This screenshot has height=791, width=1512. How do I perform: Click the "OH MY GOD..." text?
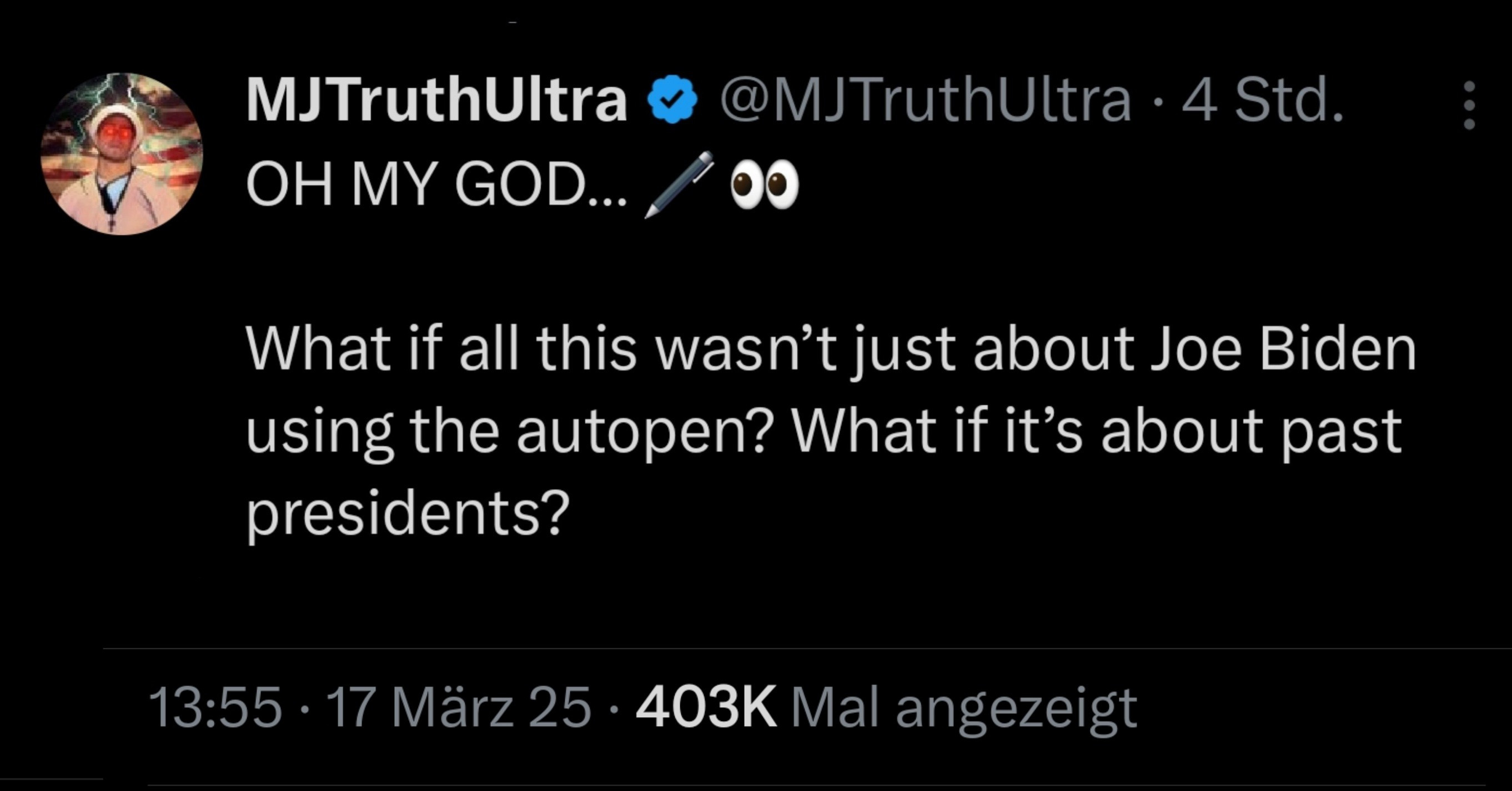point(436,184)
